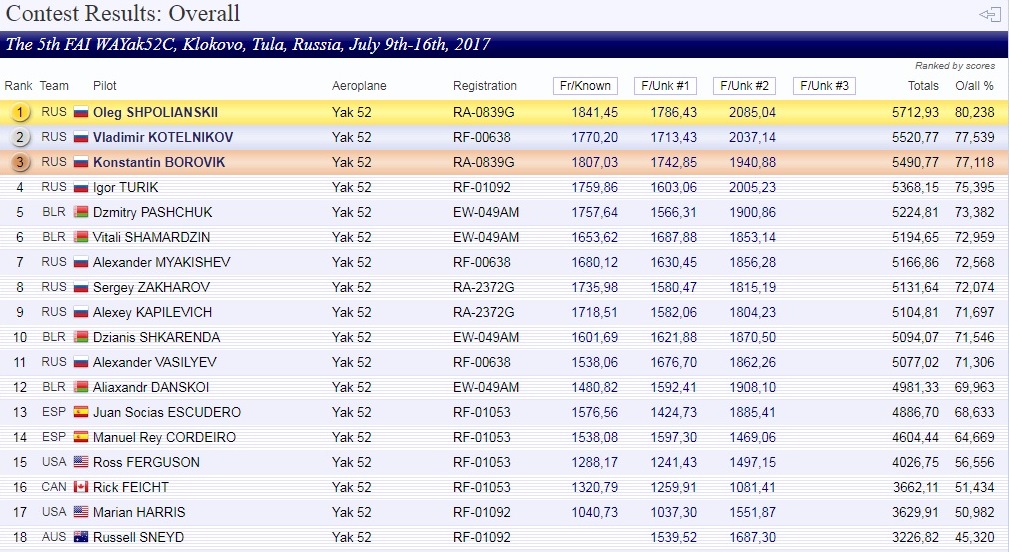Click Canadian flag beside Rick FEICHT

[80, 487]
